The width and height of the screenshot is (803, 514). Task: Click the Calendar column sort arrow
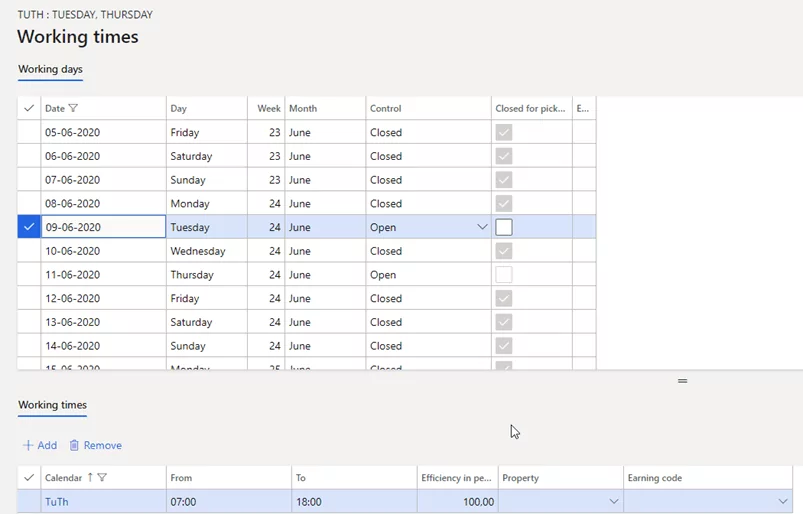(90, 477)
